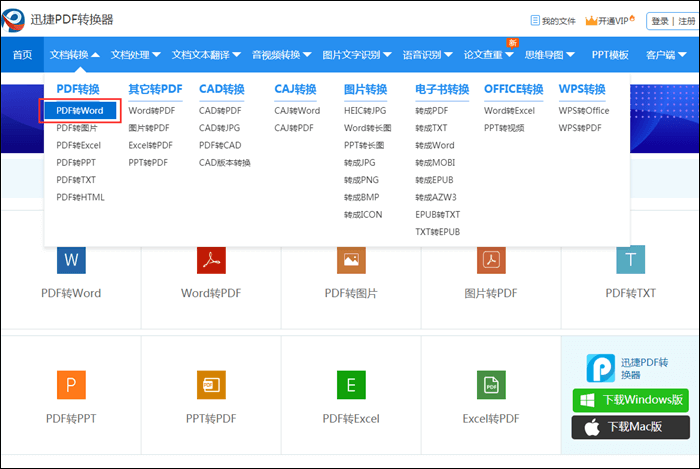This screenshot has height=469, width=700.
Task: Select PPT转长图 menu item
Action: point(364,145)
